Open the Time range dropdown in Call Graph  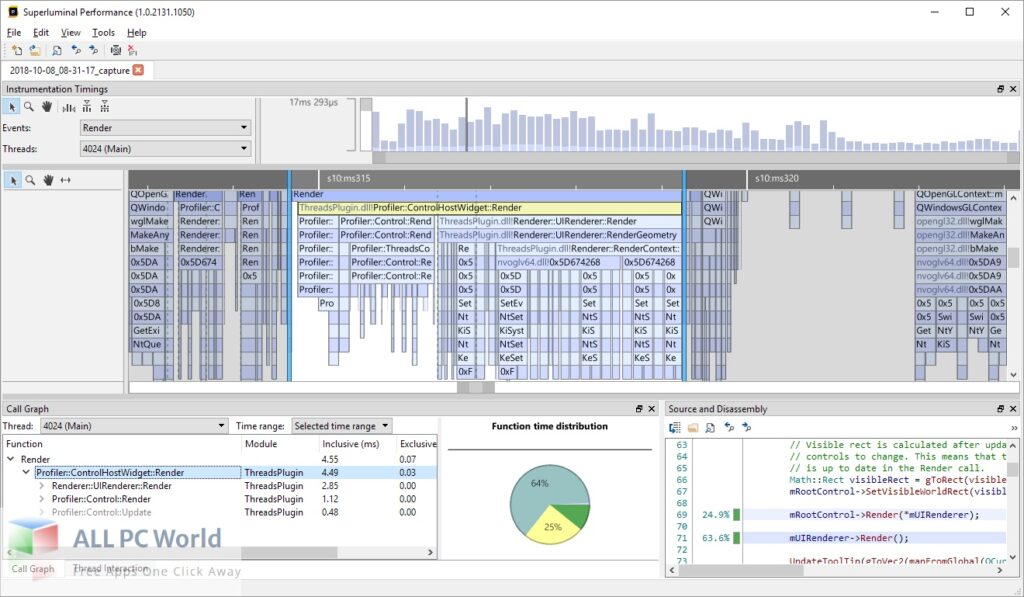(342, 426)
